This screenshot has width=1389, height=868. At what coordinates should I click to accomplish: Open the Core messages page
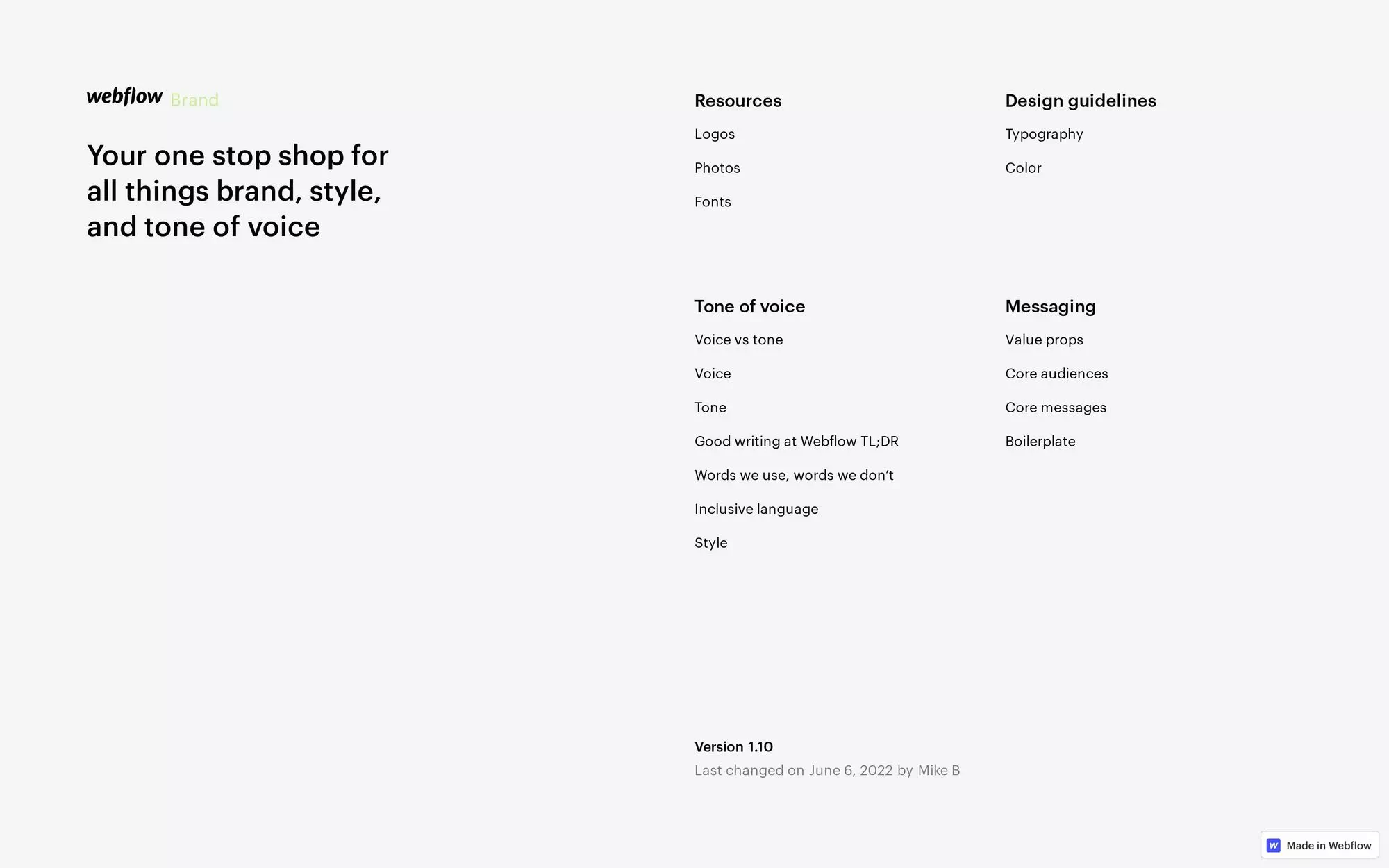pos(1056,407)
